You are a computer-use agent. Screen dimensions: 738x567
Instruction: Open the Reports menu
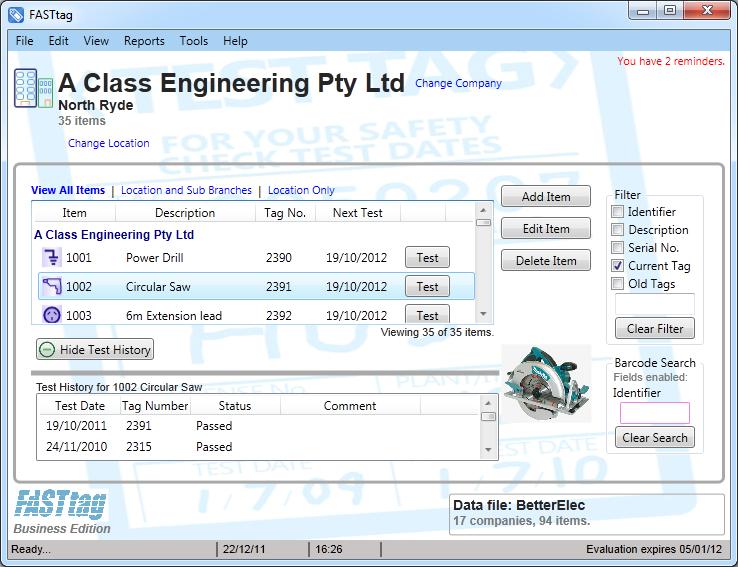click(x=144, y=41)
